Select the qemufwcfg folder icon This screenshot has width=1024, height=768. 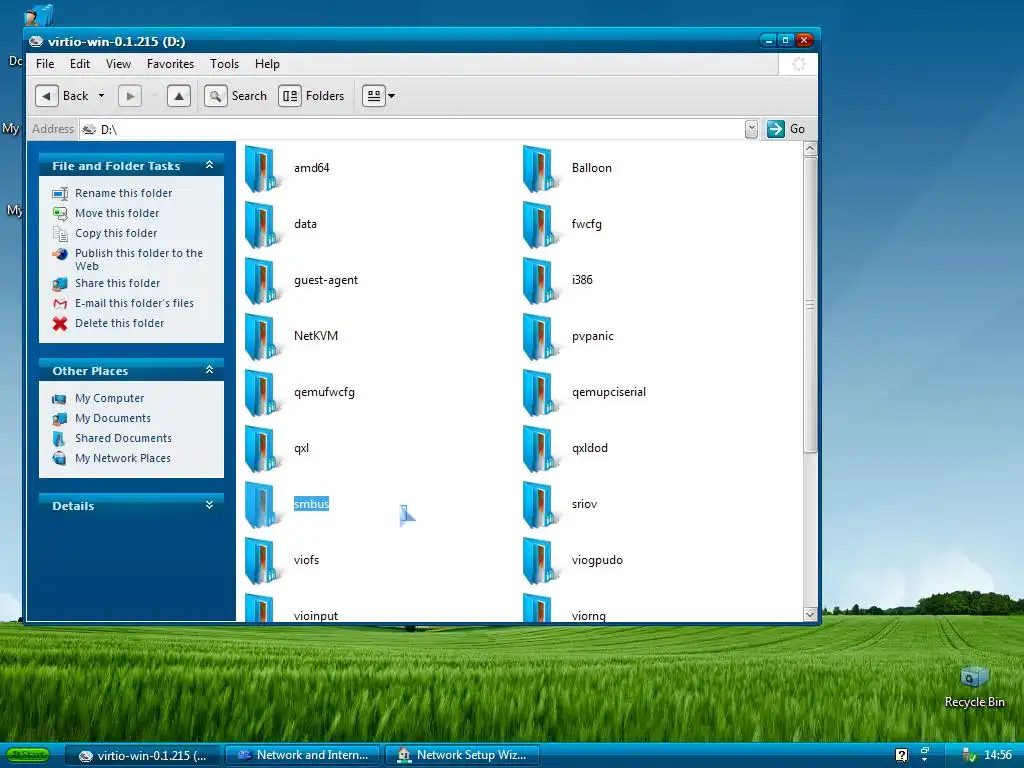click(263, 394)
